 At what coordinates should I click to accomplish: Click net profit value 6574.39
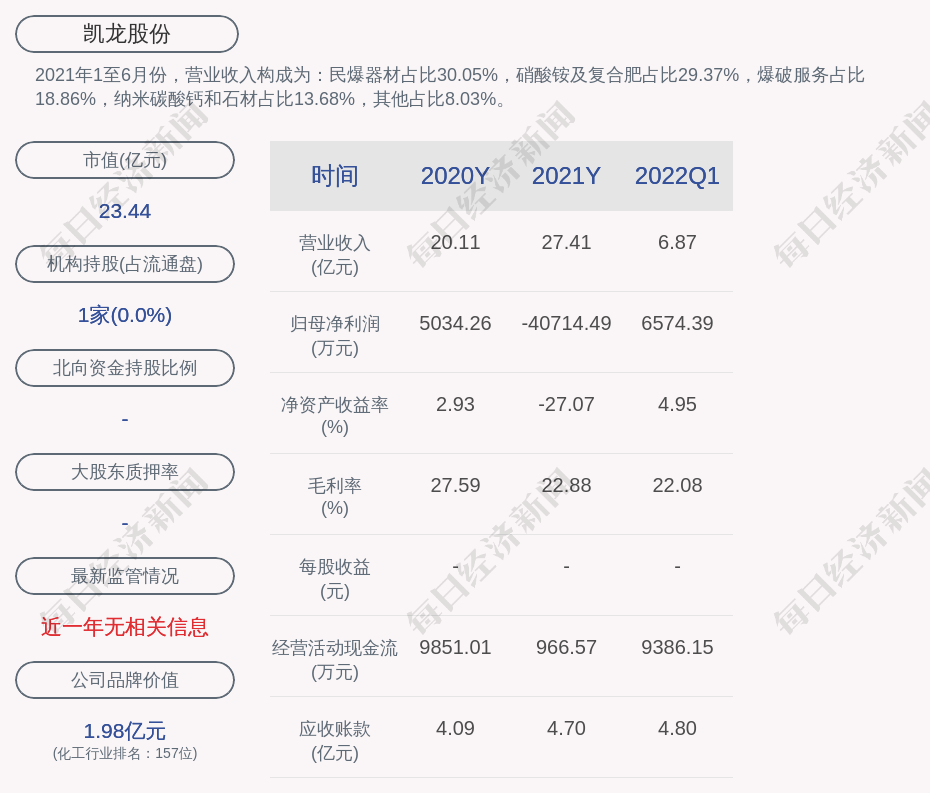(x=677, y=323)
